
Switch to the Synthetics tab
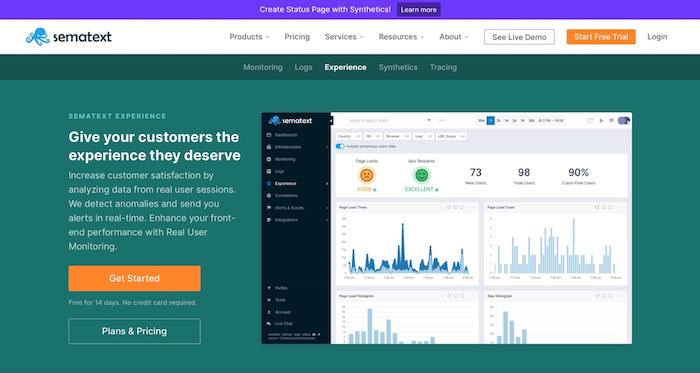pyautogui.click(x=398, y=67)
